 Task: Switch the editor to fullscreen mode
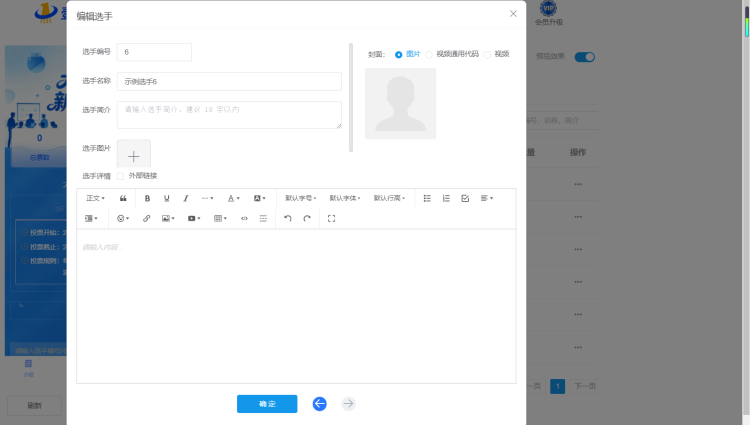tap(331, 218)
